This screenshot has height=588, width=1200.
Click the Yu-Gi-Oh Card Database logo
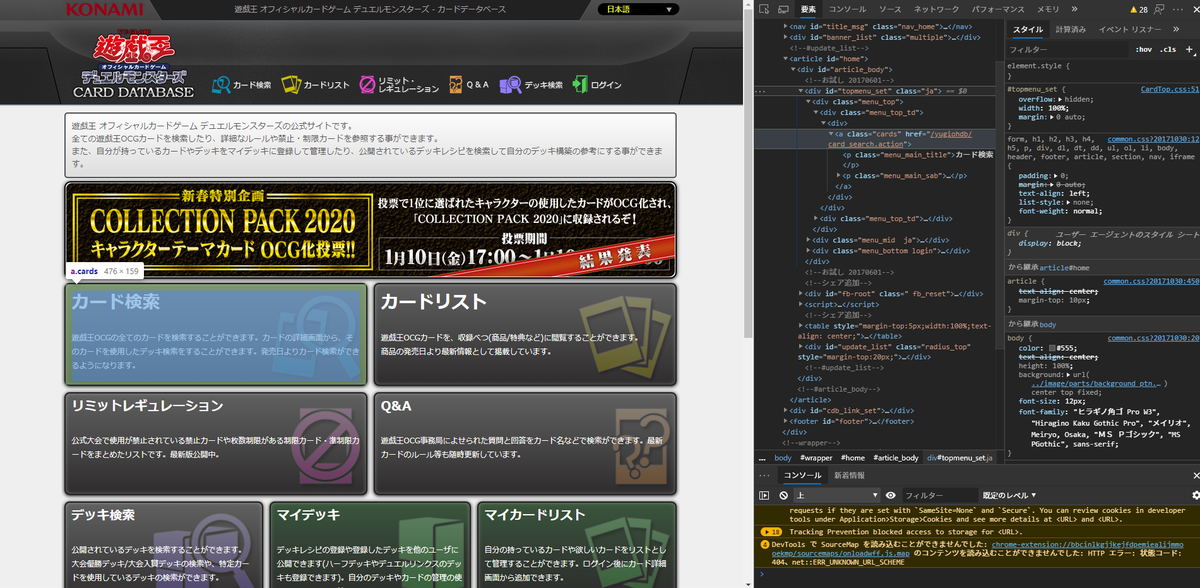133,66
